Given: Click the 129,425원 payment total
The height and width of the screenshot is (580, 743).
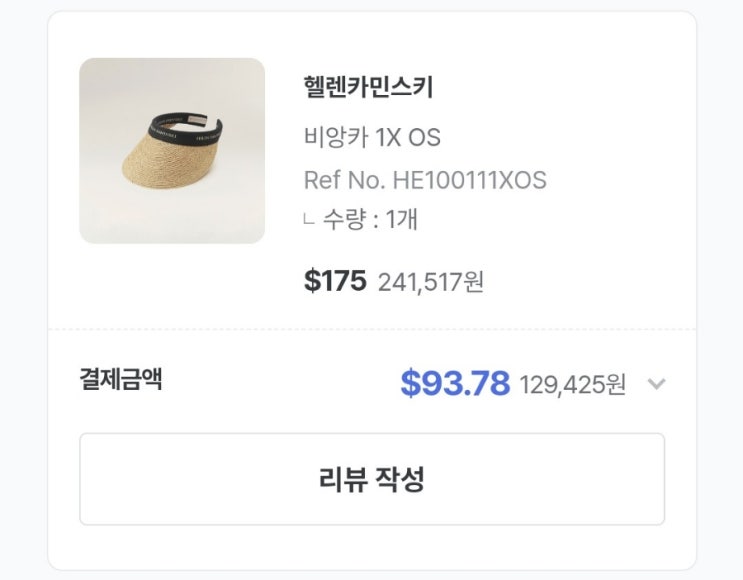Looking at the screenshot, I should click(572, 384).
